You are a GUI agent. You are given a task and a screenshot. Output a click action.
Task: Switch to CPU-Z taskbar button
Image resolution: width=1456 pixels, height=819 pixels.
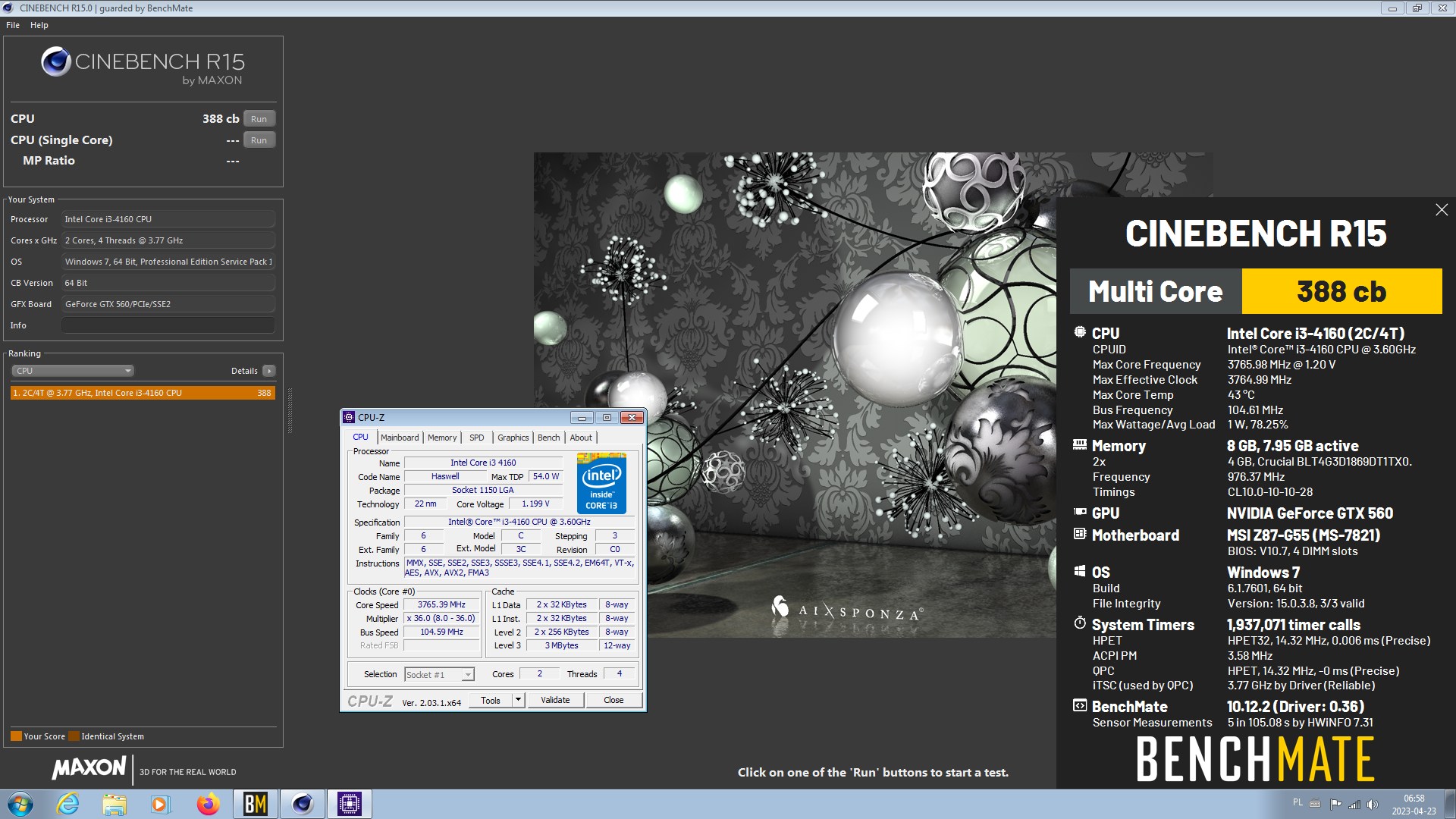click(x=350, y=804)
